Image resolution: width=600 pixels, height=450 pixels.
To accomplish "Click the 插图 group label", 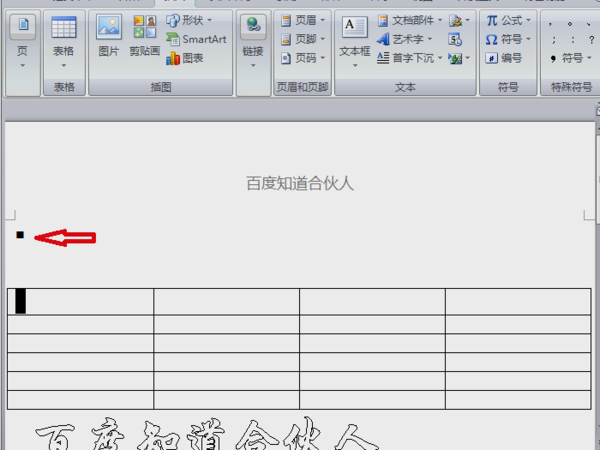I will tap(161, 87).
